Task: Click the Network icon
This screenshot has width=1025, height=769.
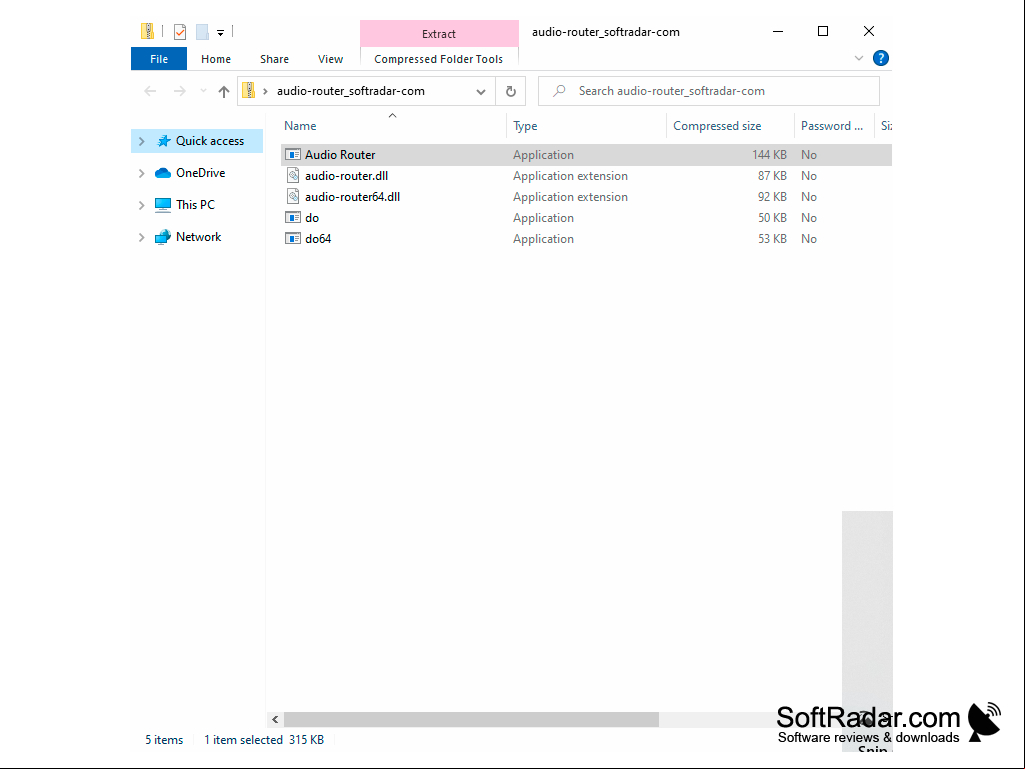Action: pyautogui.click(x=163, y=237)
